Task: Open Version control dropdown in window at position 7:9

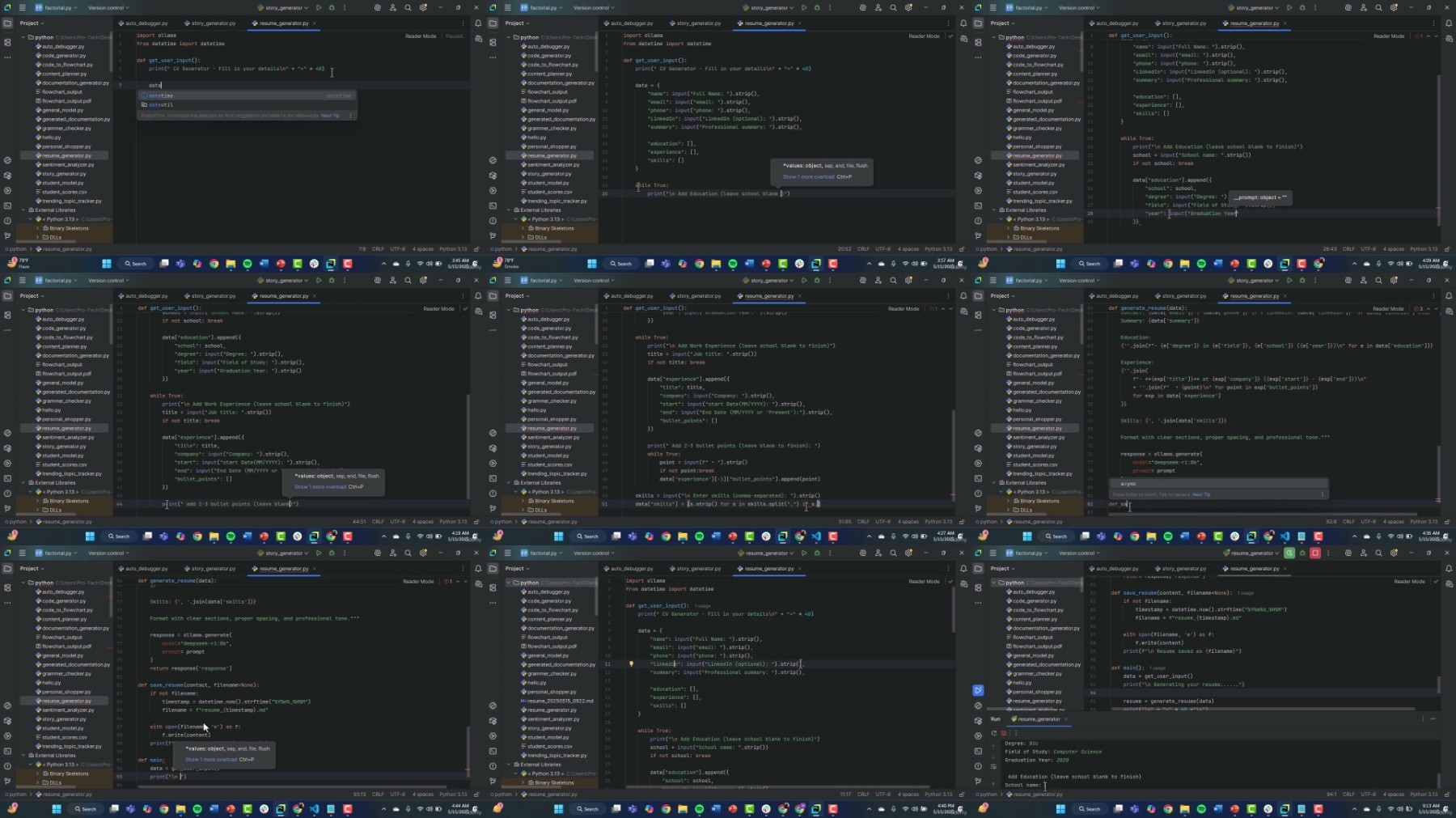Action: 108,7
